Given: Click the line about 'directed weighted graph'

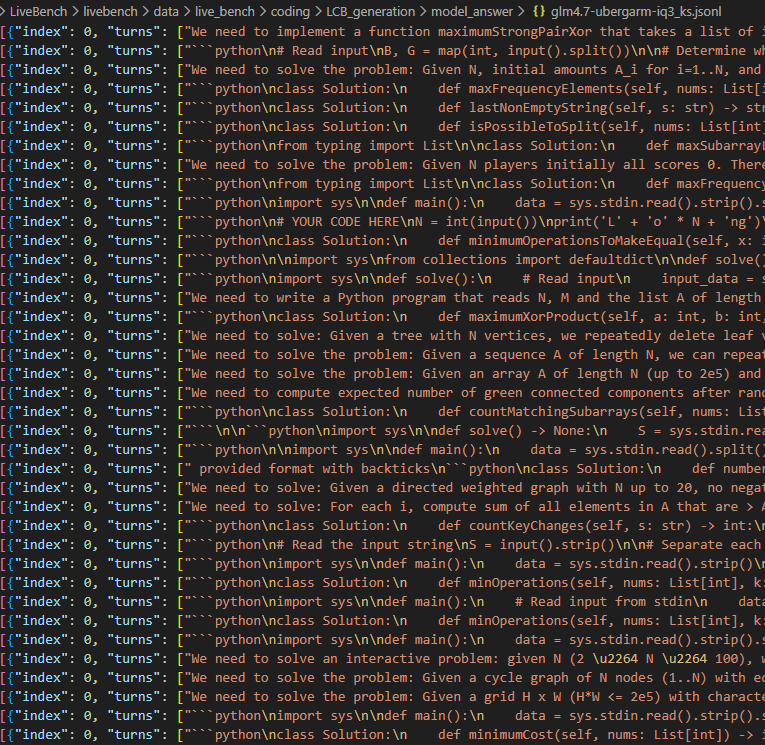Looking at the screenshot, I should 382,488.
